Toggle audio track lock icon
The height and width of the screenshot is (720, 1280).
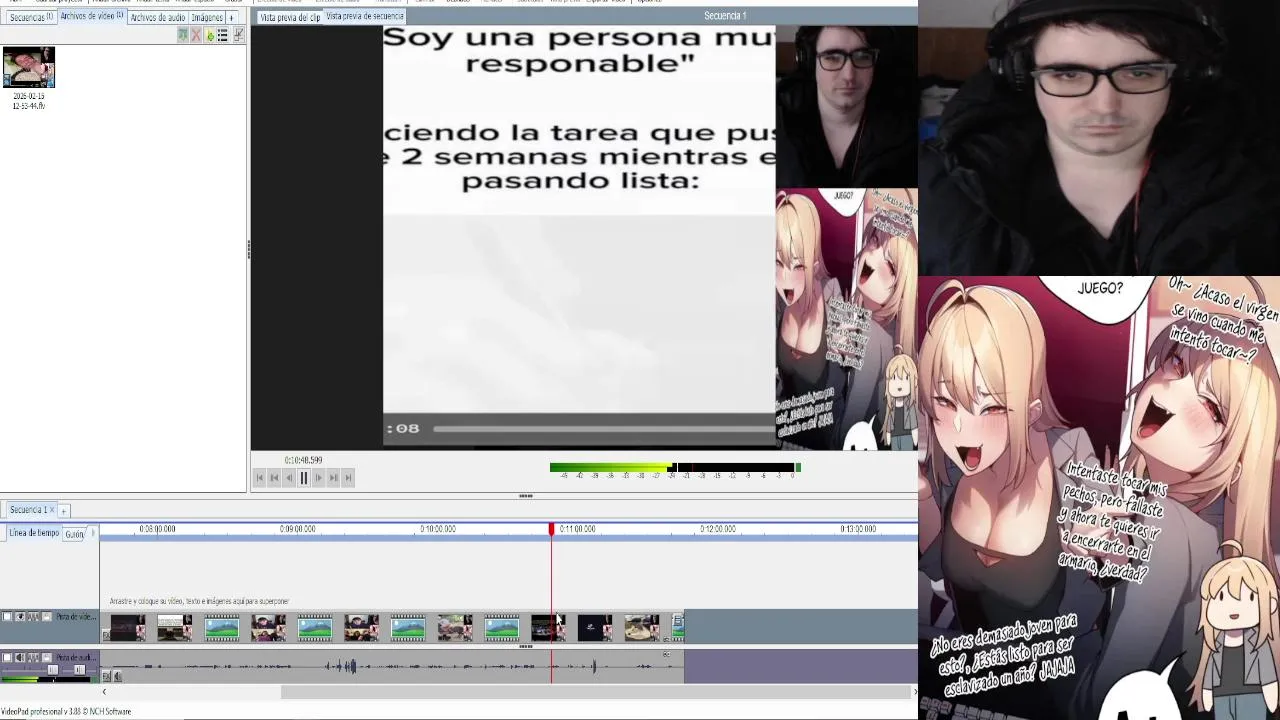pyautogui.click(x=46, y=657)
